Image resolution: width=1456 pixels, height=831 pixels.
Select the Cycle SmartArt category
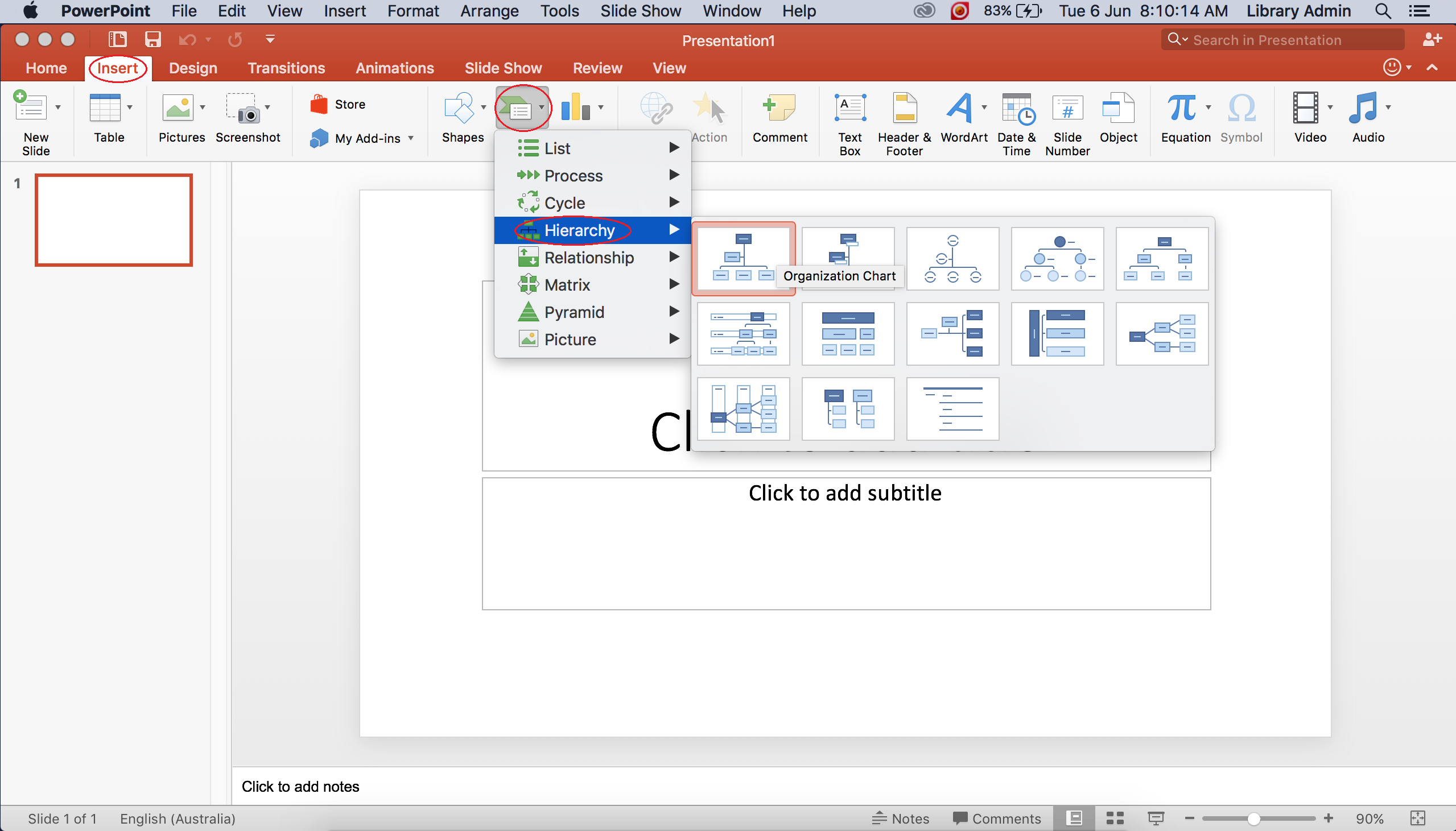click(x=592, y=203)
